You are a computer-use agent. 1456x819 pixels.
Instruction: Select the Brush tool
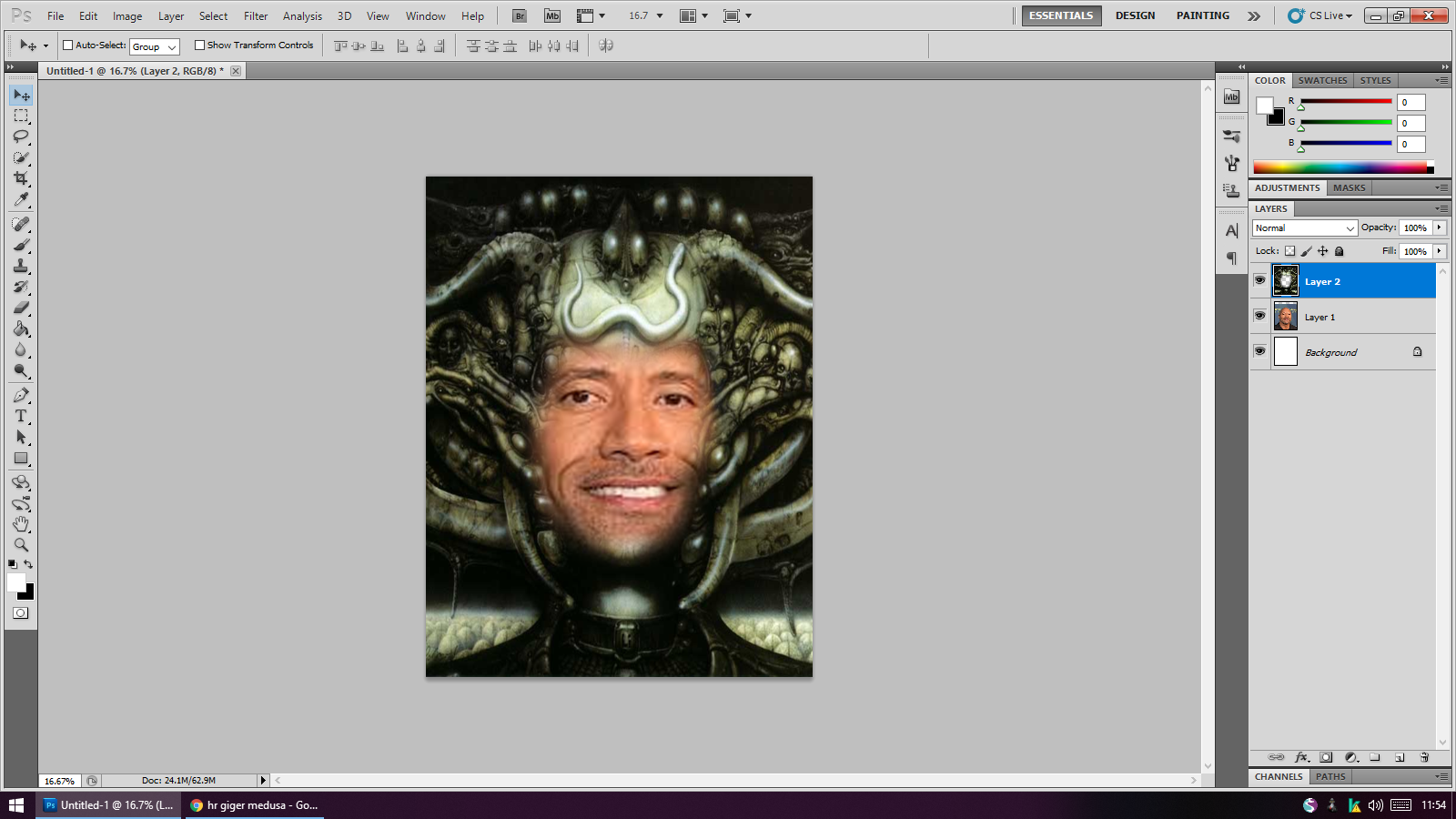coord(21,245)
